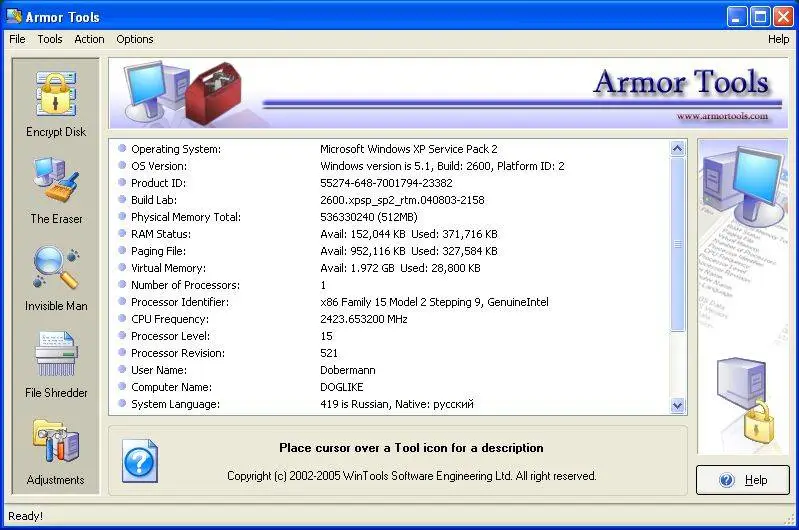Click the vertical scrollbar thumb of info list

pos(677,244)
